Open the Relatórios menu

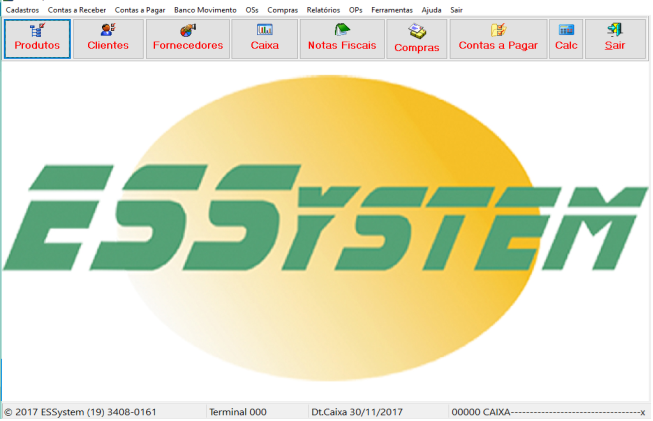click(323, 9)
